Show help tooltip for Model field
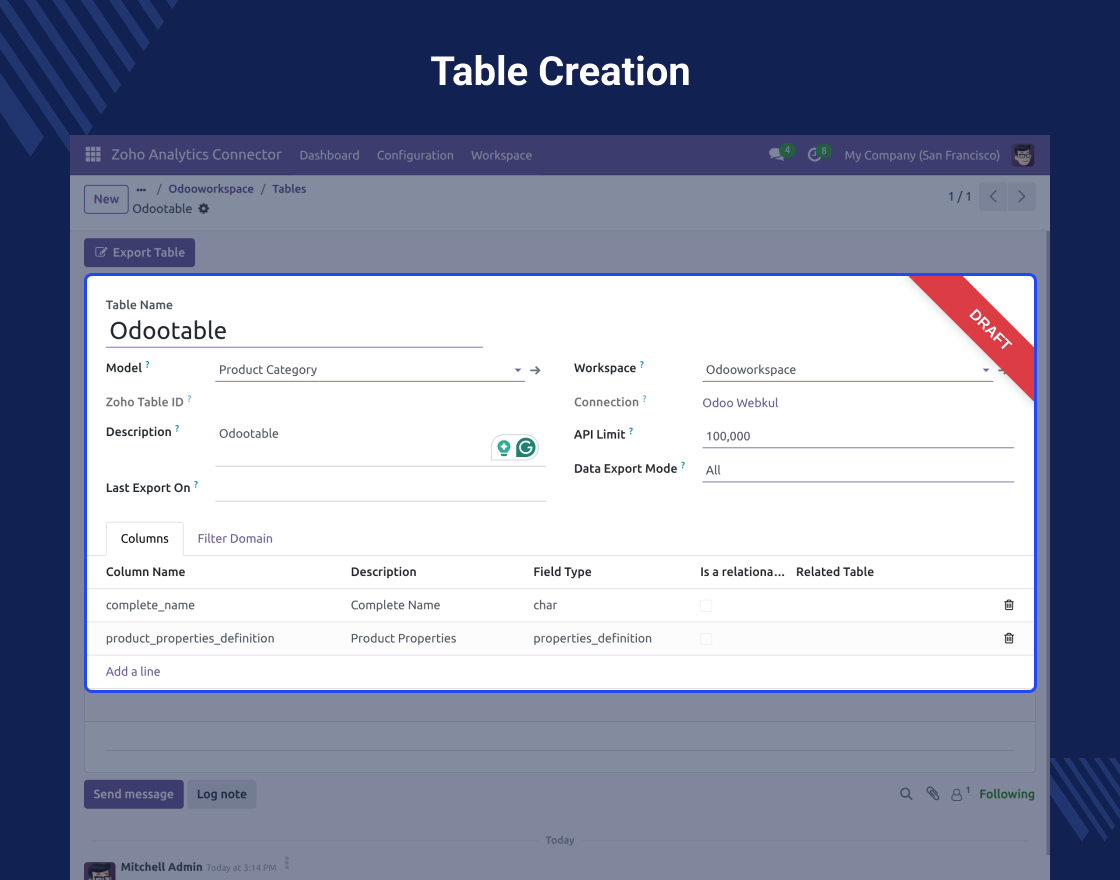1120x880 pixels. click(x=148, y=364)
